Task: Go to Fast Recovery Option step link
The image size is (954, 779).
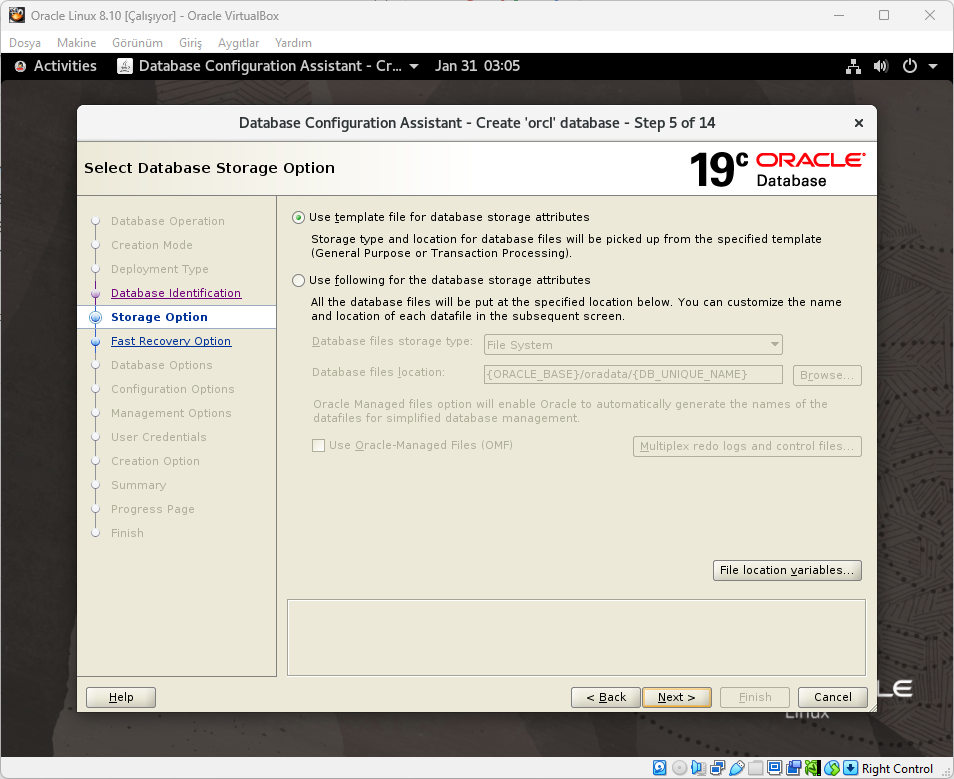Action: (x=171, y=341)
